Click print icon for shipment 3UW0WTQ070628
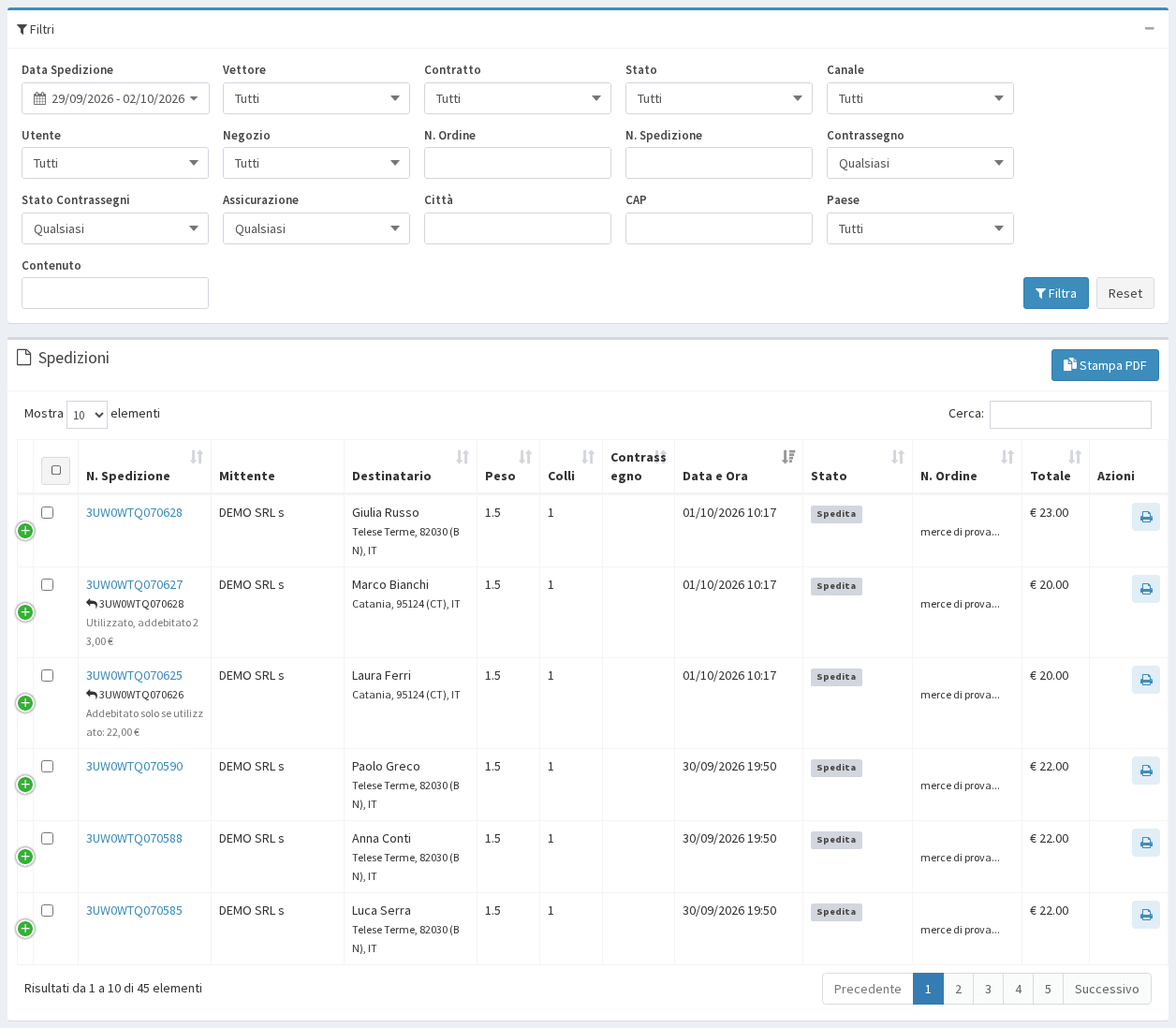 pos(1145,517)
